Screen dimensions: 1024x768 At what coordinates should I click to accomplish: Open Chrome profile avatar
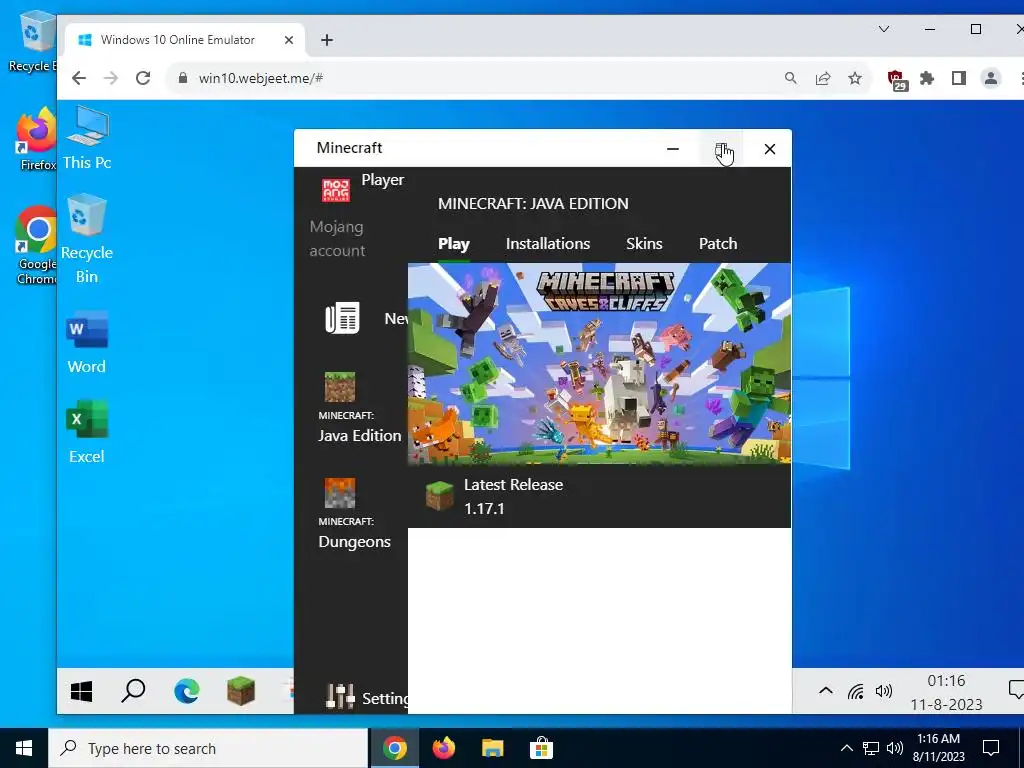click(x=991, y=78)
